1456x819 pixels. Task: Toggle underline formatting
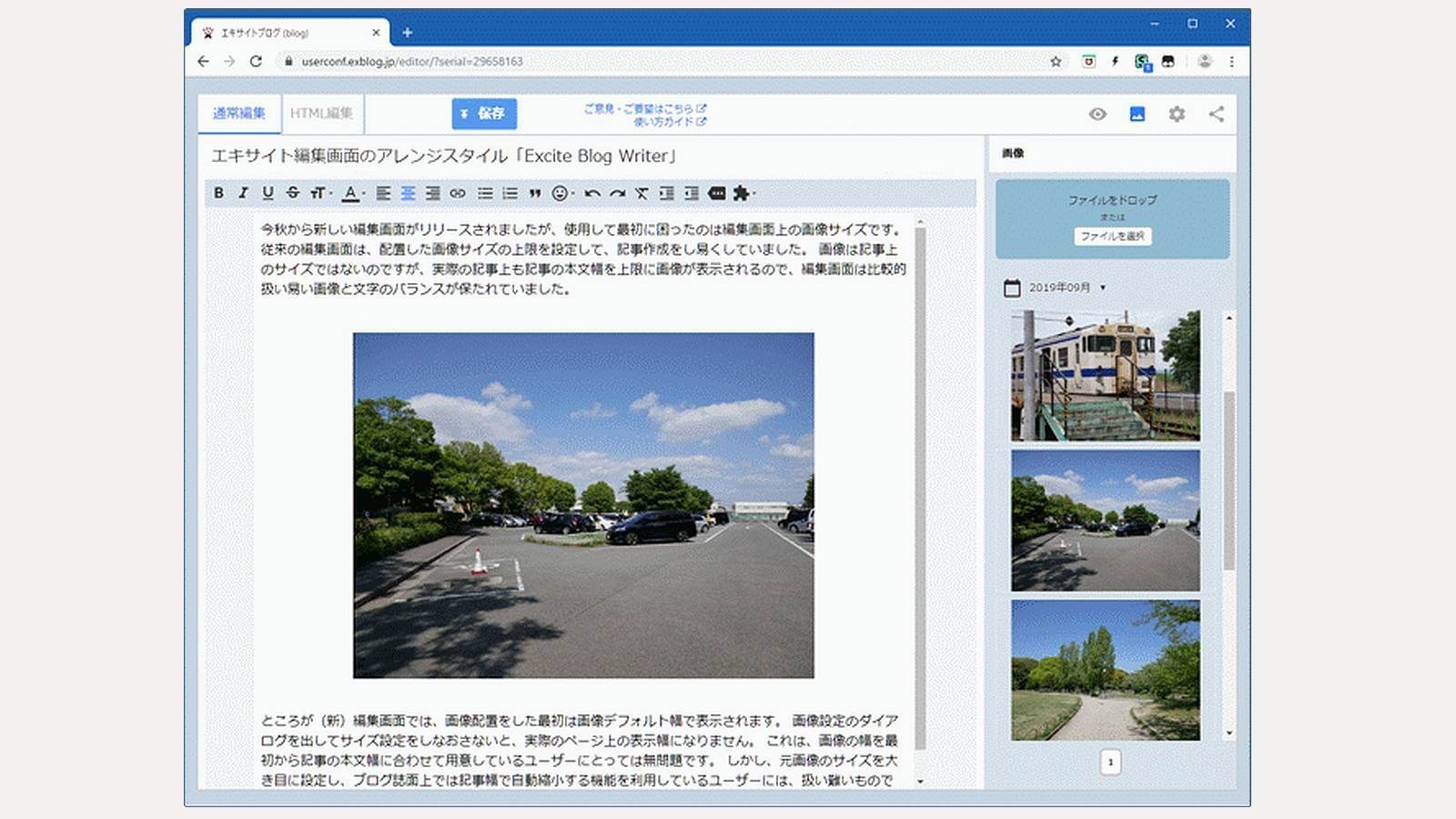268,193
